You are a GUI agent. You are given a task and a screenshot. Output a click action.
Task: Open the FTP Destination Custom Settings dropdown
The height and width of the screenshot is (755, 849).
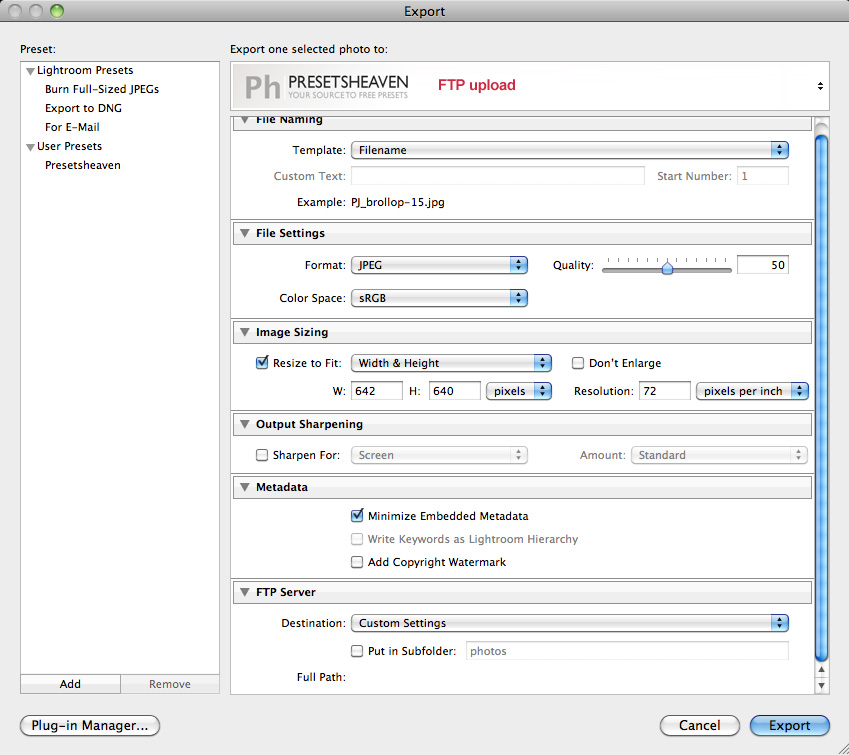pos(570,623)
